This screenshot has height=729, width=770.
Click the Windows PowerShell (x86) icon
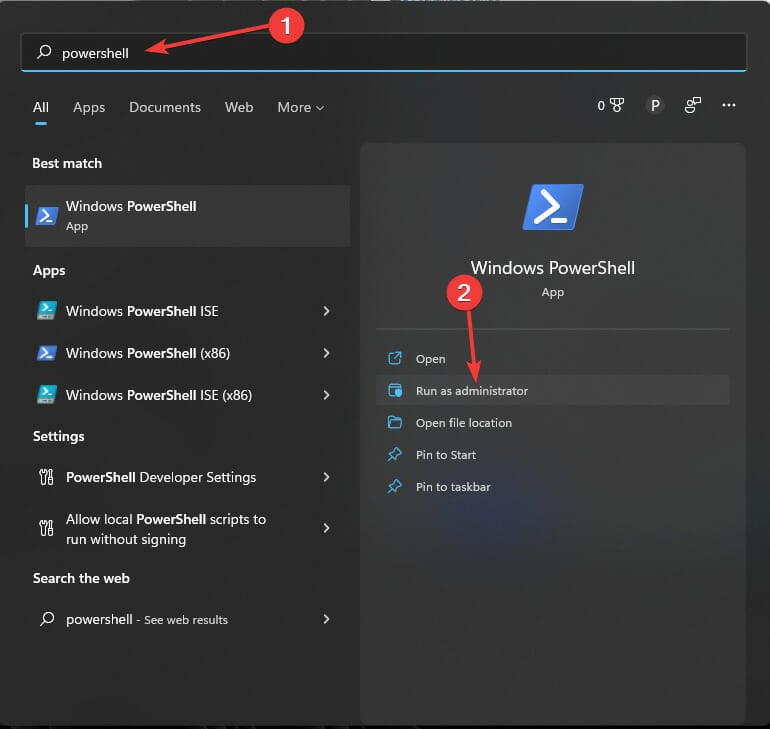pos(47,353)
